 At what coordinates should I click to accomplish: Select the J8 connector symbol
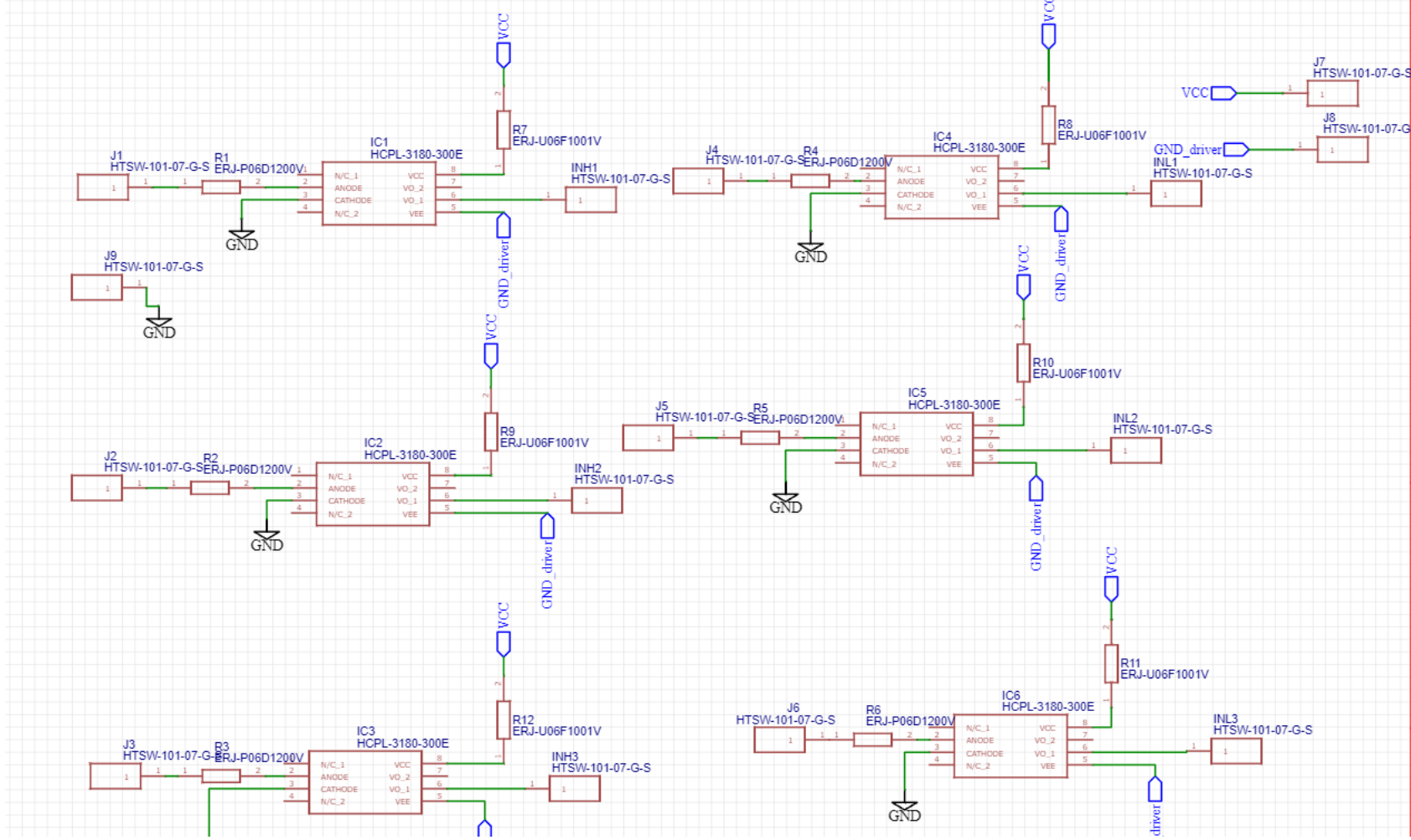tap(1343, 149)
